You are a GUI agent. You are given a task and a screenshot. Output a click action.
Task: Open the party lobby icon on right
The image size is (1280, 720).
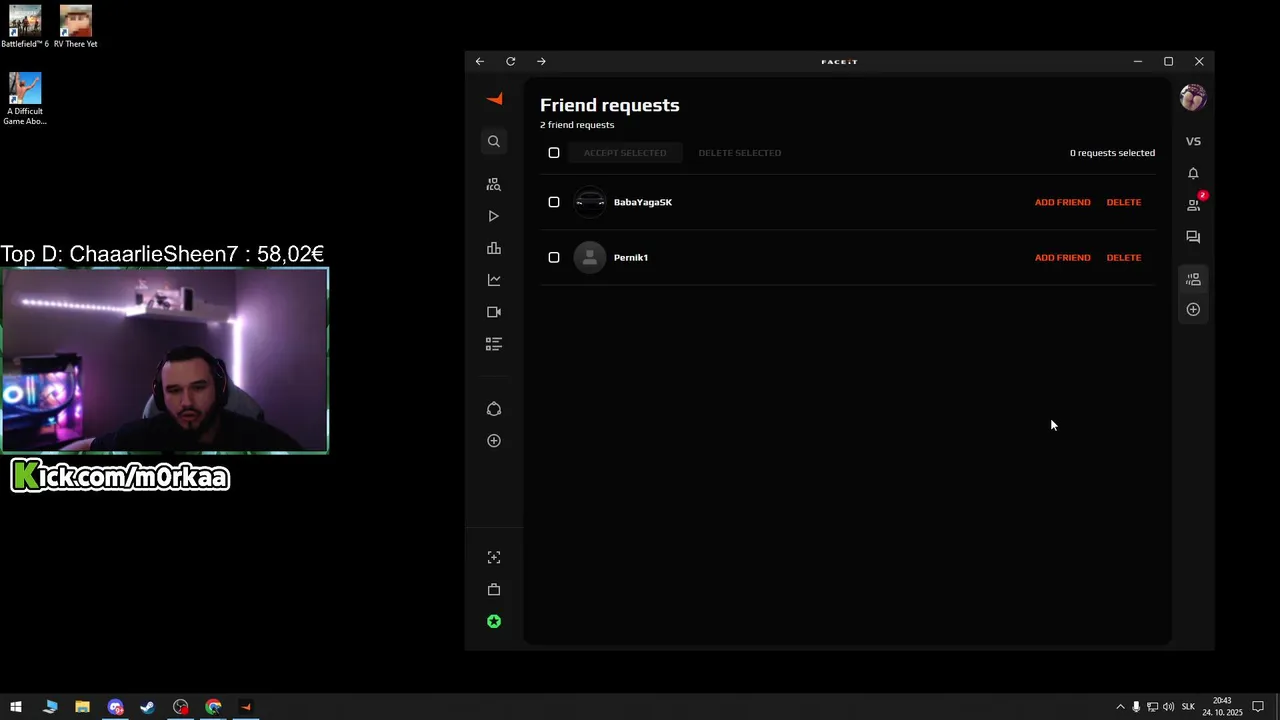1193,280
